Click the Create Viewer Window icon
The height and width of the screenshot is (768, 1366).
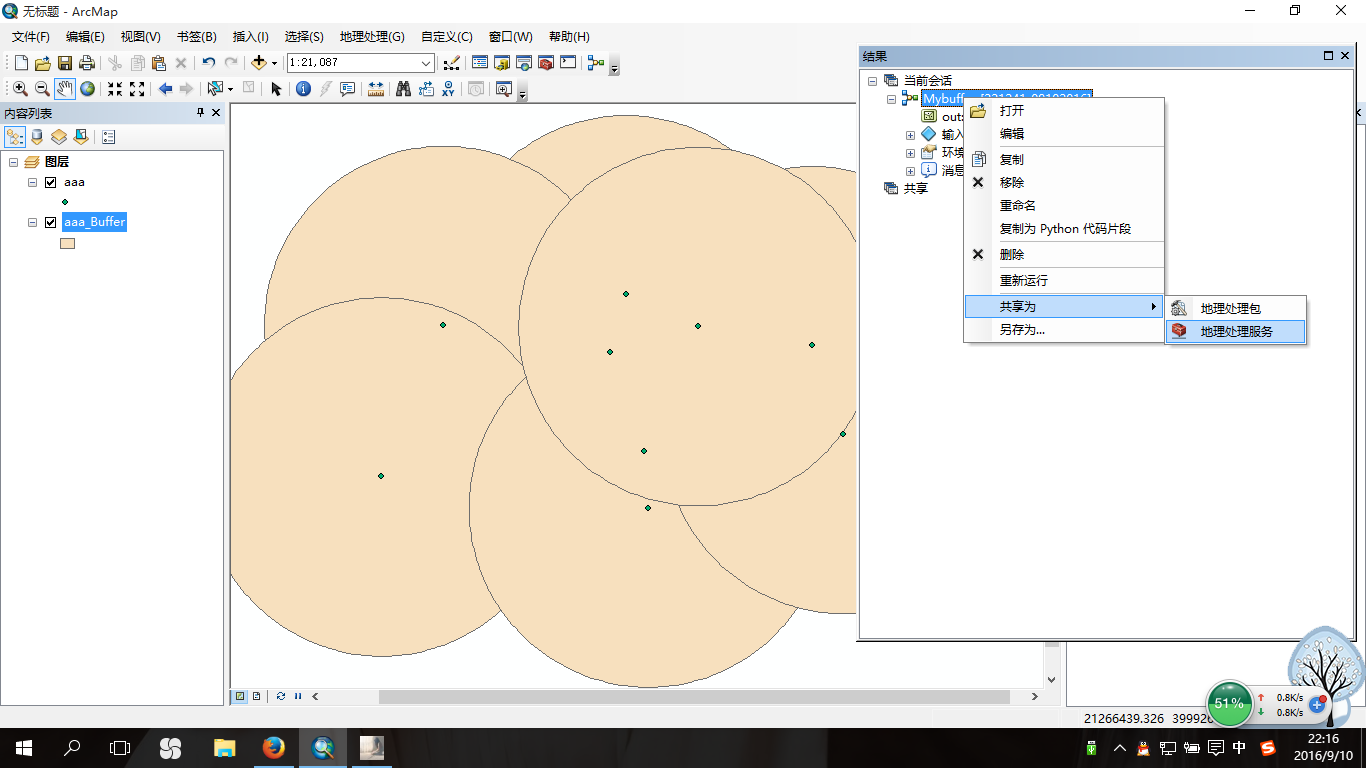pos(503,89)
